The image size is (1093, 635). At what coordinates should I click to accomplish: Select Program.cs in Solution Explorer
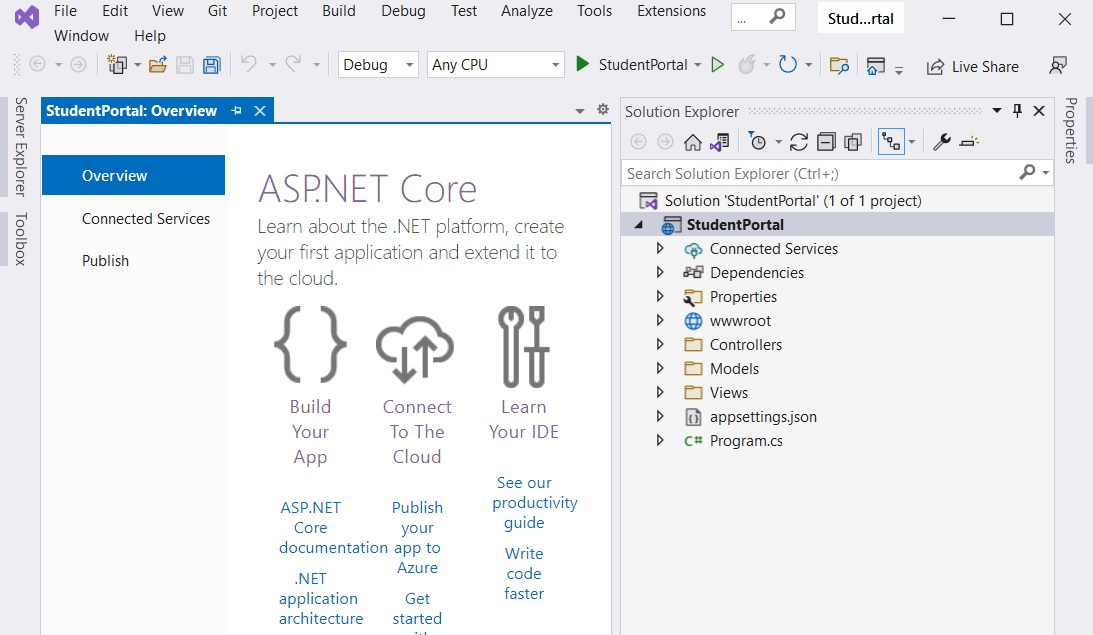pos(746,441)
